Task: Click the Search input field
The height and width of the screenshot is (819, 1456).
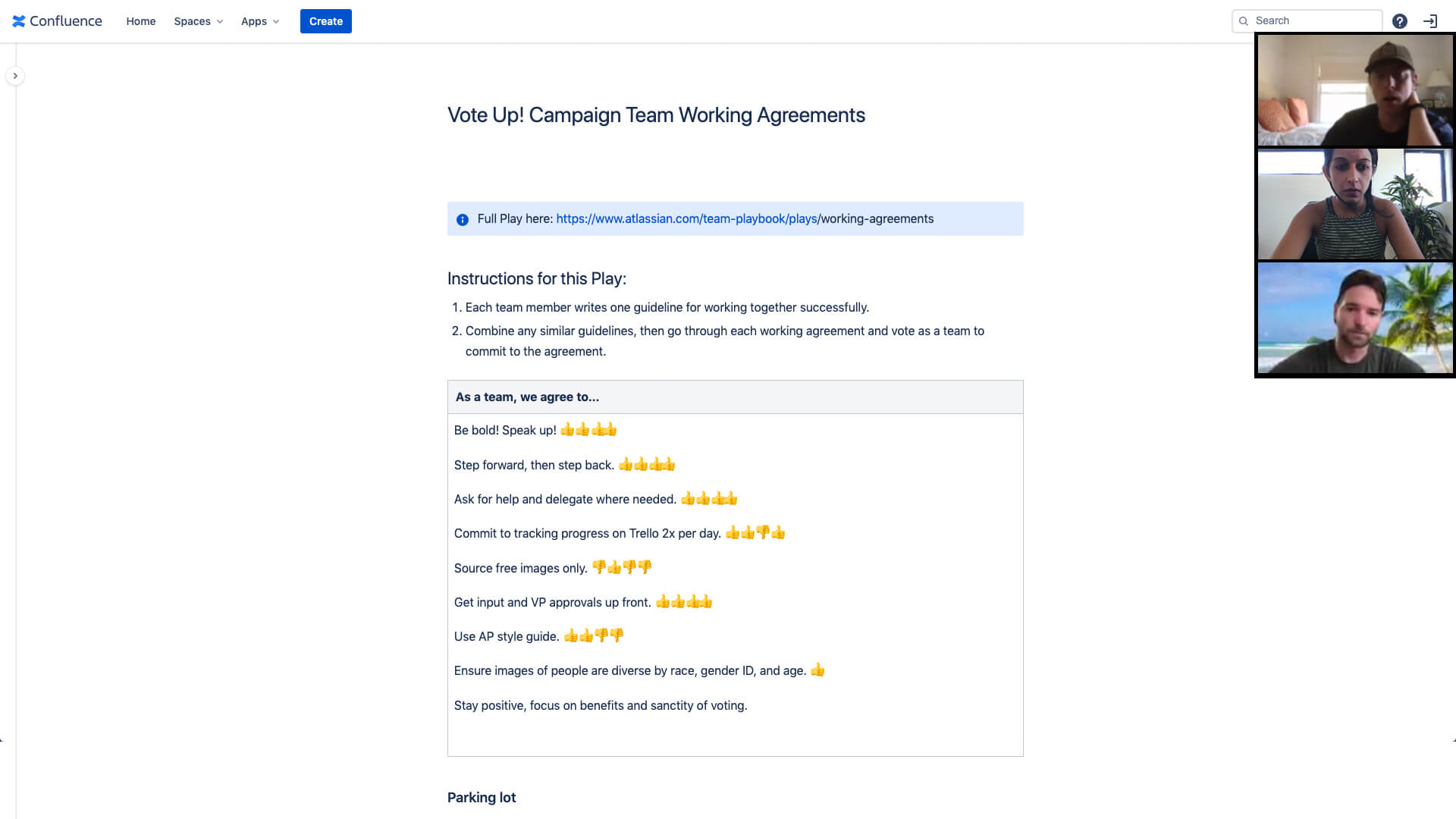Action: (1306, 20)
